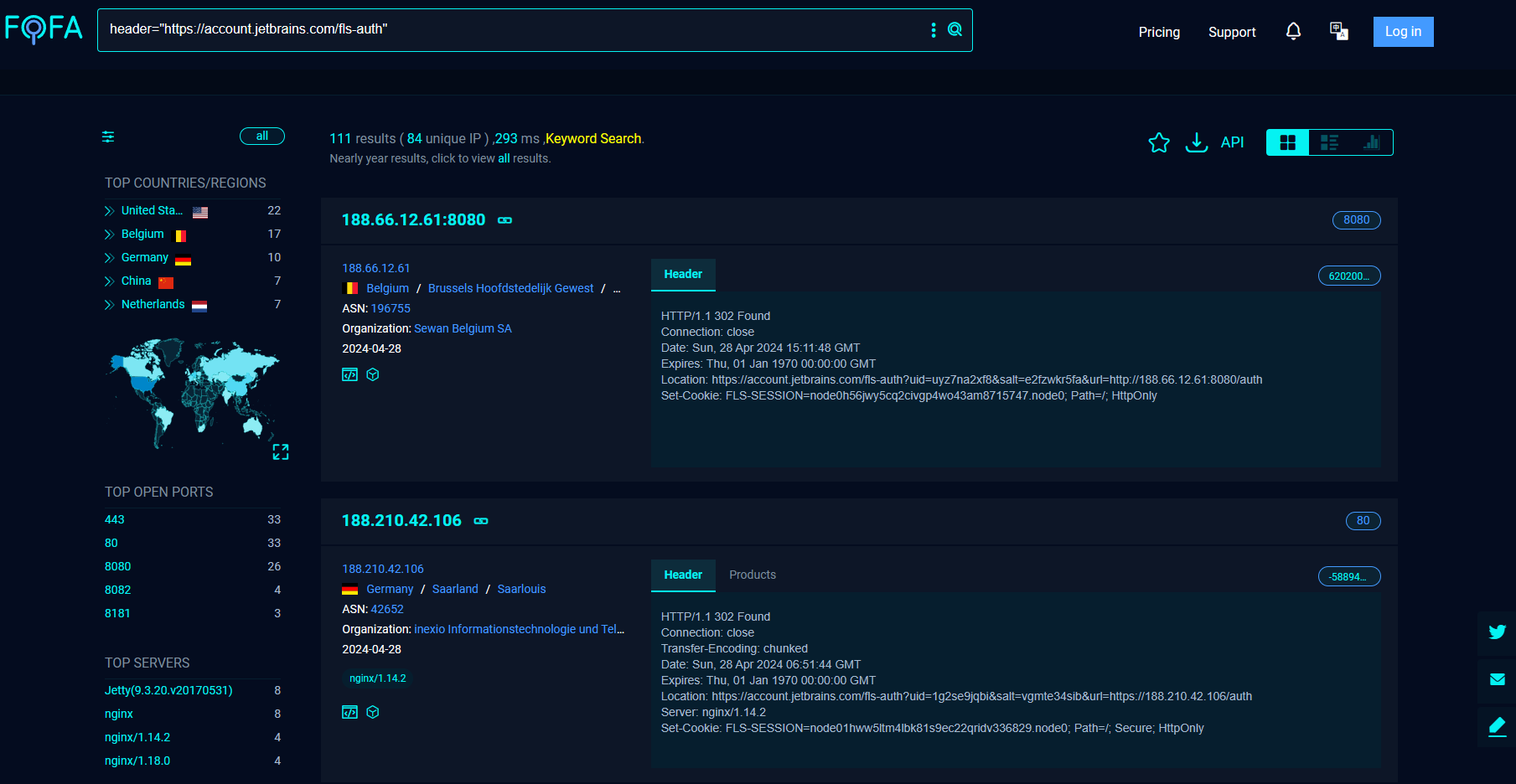Switch to grid card view
Image resolution: width=1516 pixels, height=784 pixels.
pyautogui.click(x=1288, y=142)
